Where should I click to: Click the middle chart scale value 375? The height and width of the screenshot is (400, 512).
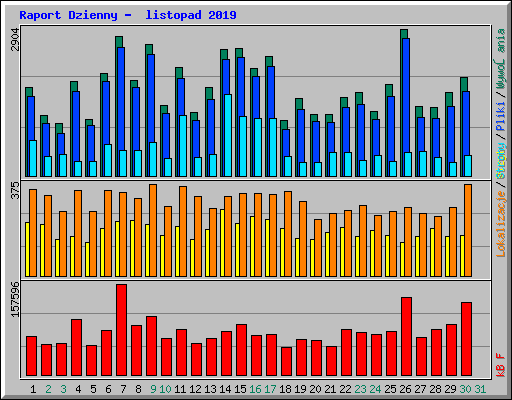point(15,190)
